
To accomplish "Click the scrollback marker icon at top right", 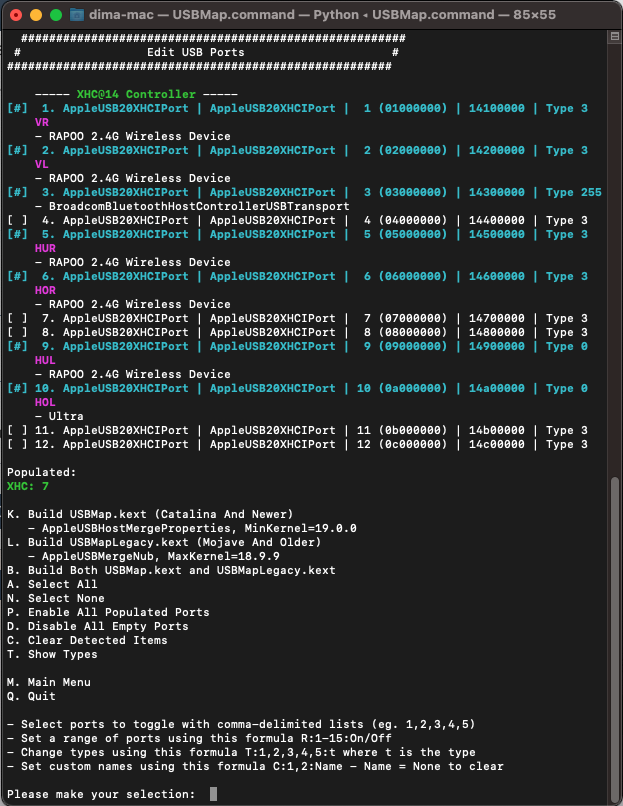I will (x=614, y=36).
